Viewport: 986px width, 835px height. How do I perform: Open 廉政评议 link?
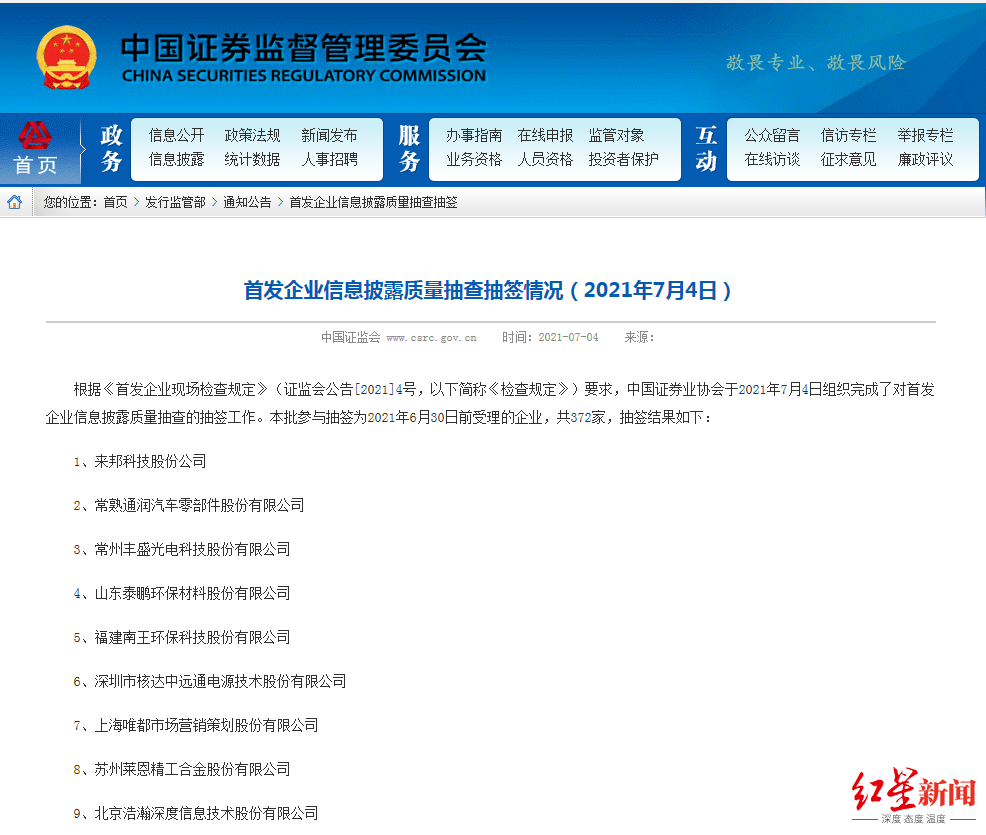[925, 160]
